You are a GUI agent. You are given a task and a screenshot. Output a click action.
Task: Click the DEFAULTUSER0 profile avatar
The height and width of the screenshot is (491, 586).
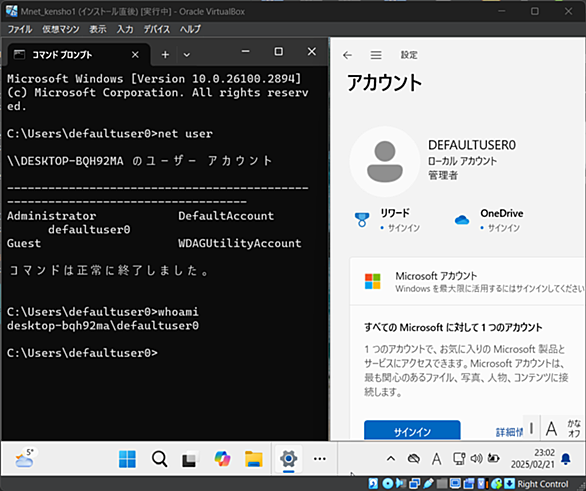coord(385,162)
